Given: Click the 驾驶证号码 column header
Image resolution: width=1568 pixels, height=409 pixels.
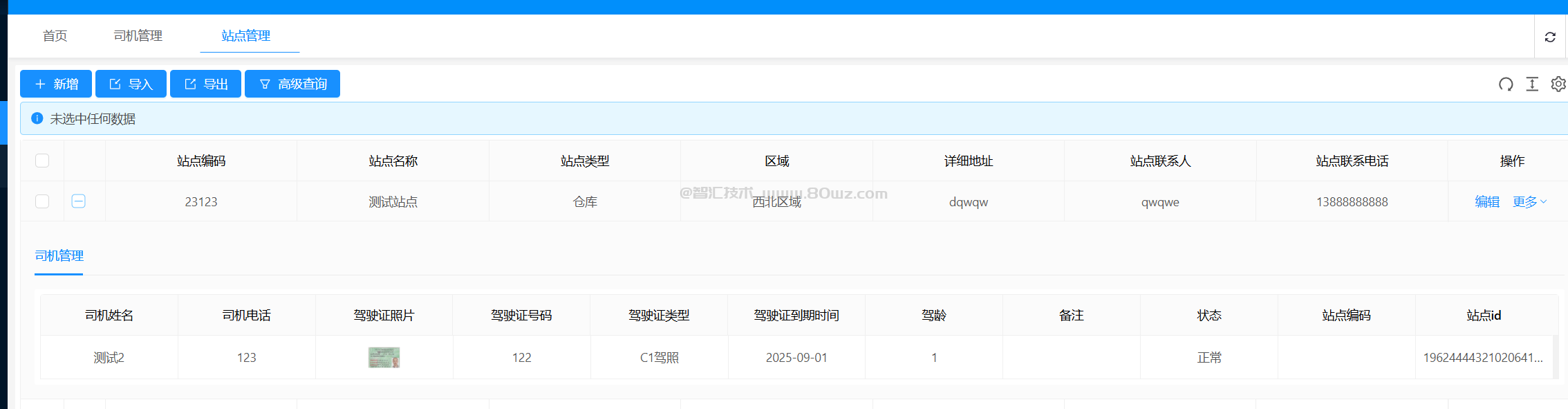Looking at the screenshot, I should click(x=522, y=316).
